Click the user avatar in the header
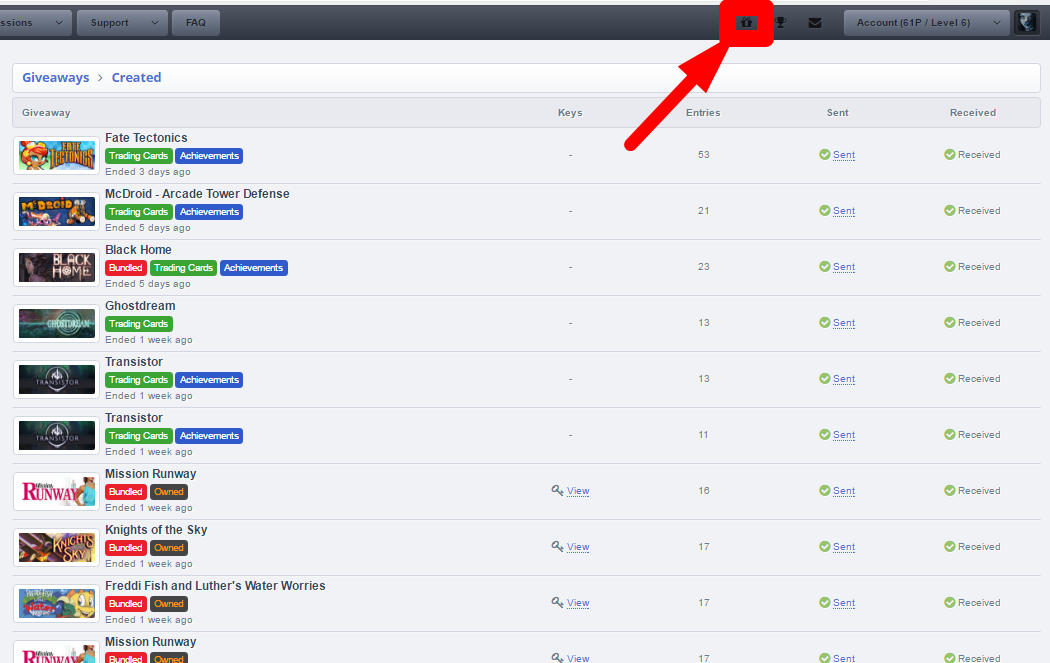Viewport: 1050px width, 663px height. 1027,23
